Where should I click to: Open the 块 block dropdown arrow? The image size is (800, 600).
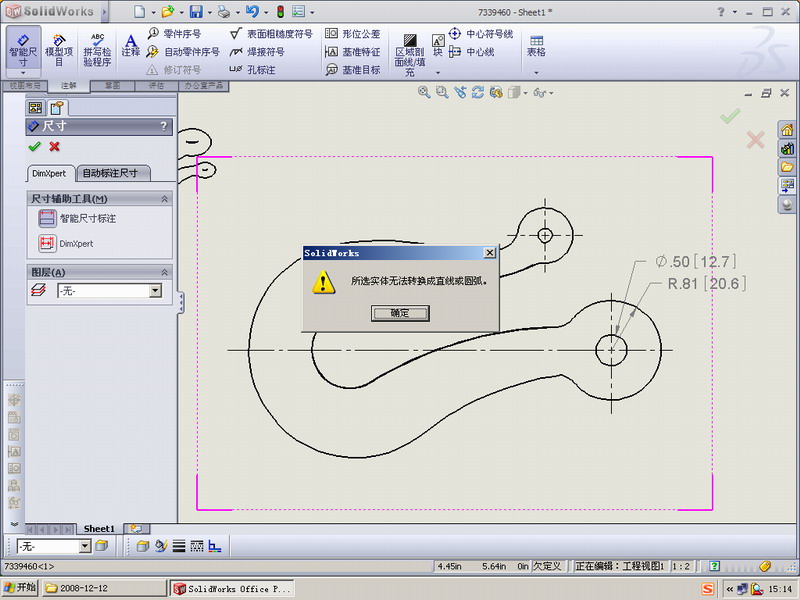(x=438, y=73)
